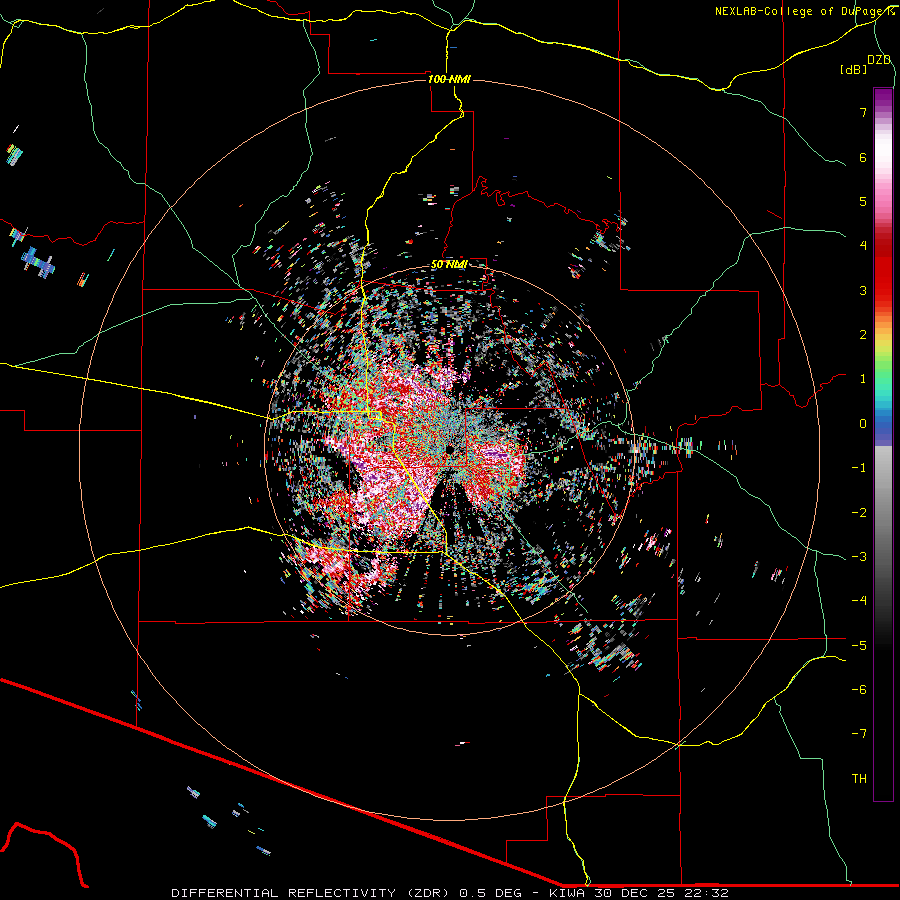
Task: Click the TH threshold label in legend
Action: (x=859, y=778)
